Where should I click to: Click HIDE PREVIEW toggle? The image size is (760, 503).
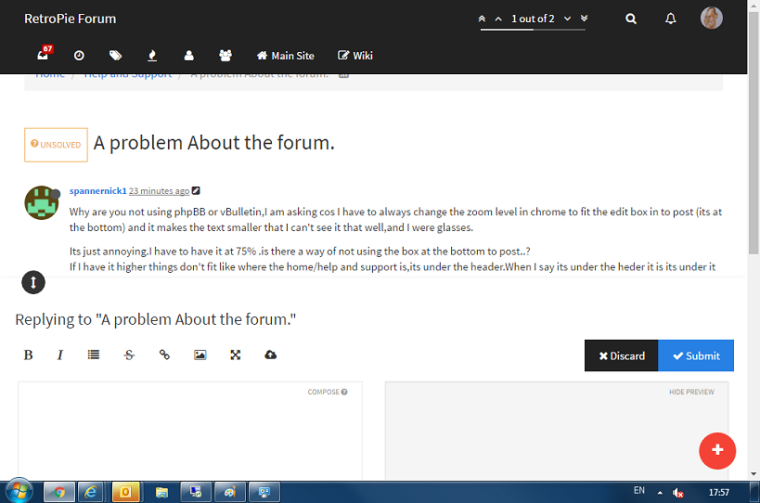pos(692,392)
